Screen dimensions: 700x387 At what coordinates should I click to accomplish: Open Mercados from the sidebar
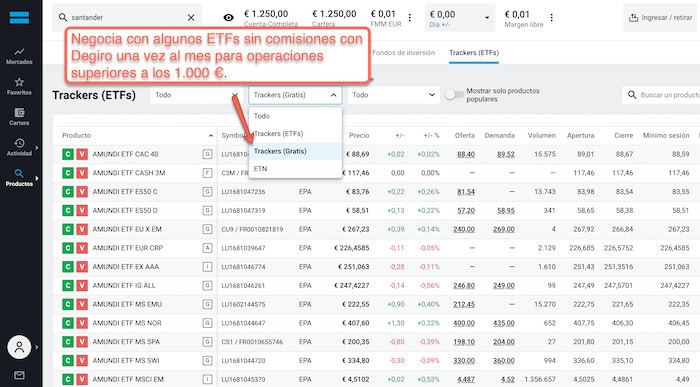tap(19, 56)
